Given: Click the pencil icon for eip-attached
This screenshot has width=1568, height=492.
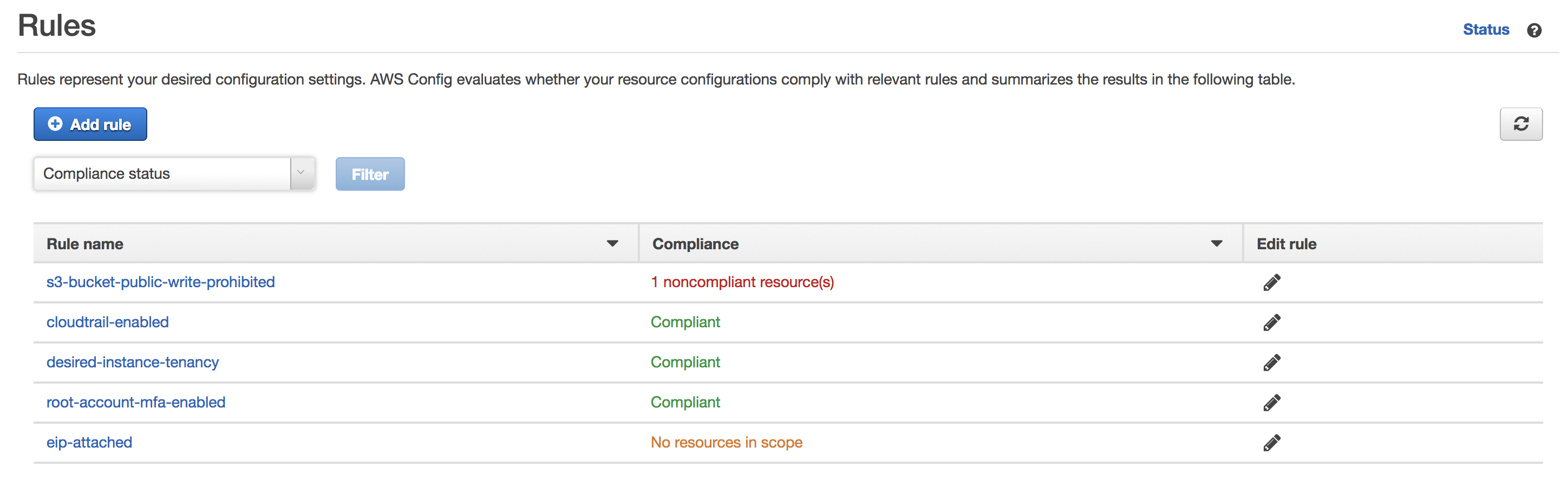Looking at the screenshot, I should pyautogui.click(x=1271, y=443).
